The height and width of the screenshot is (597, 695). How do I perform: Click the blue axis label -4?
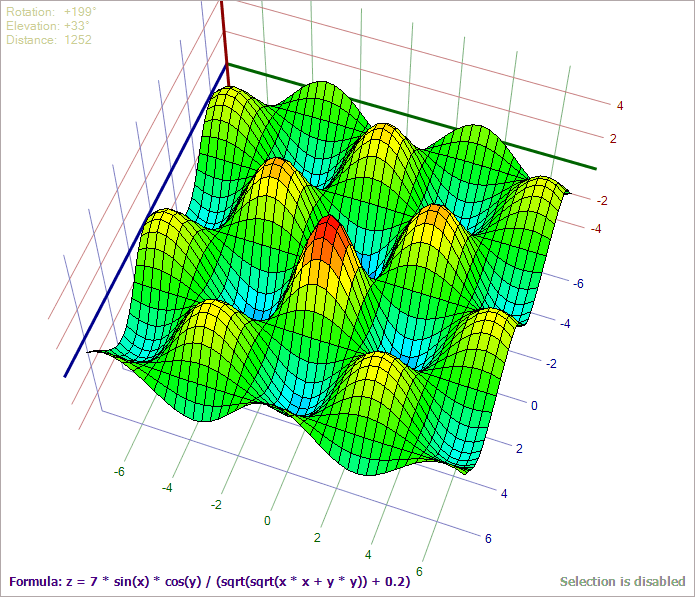565,324
